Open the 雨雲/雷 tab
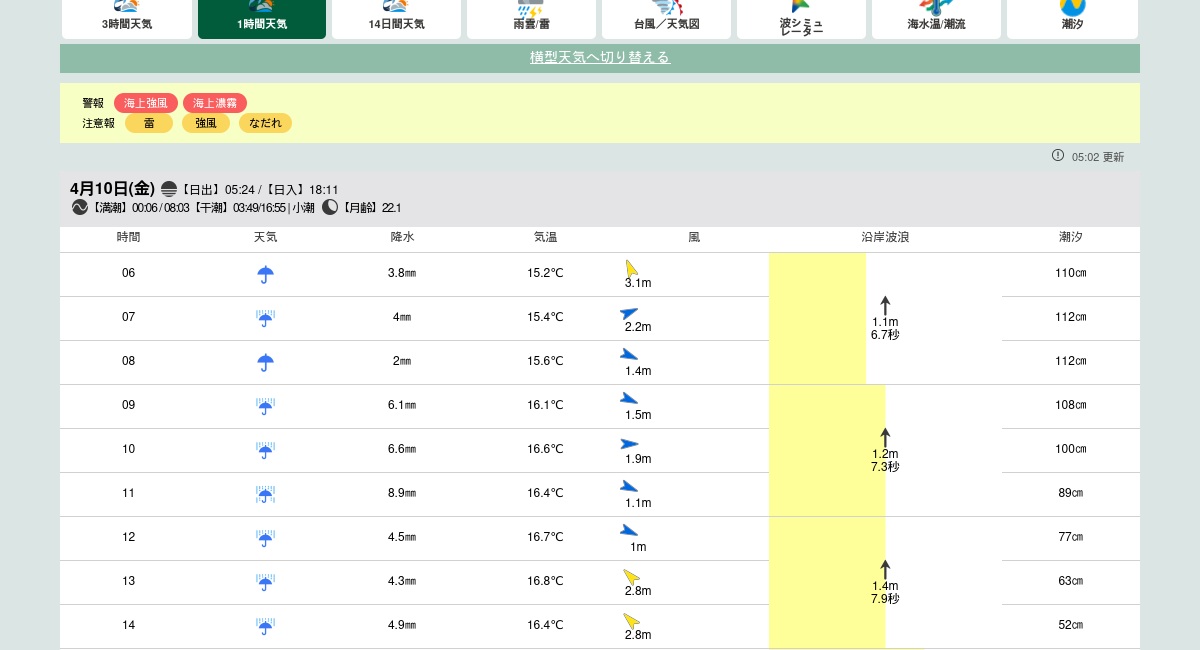 pos(531,19)
